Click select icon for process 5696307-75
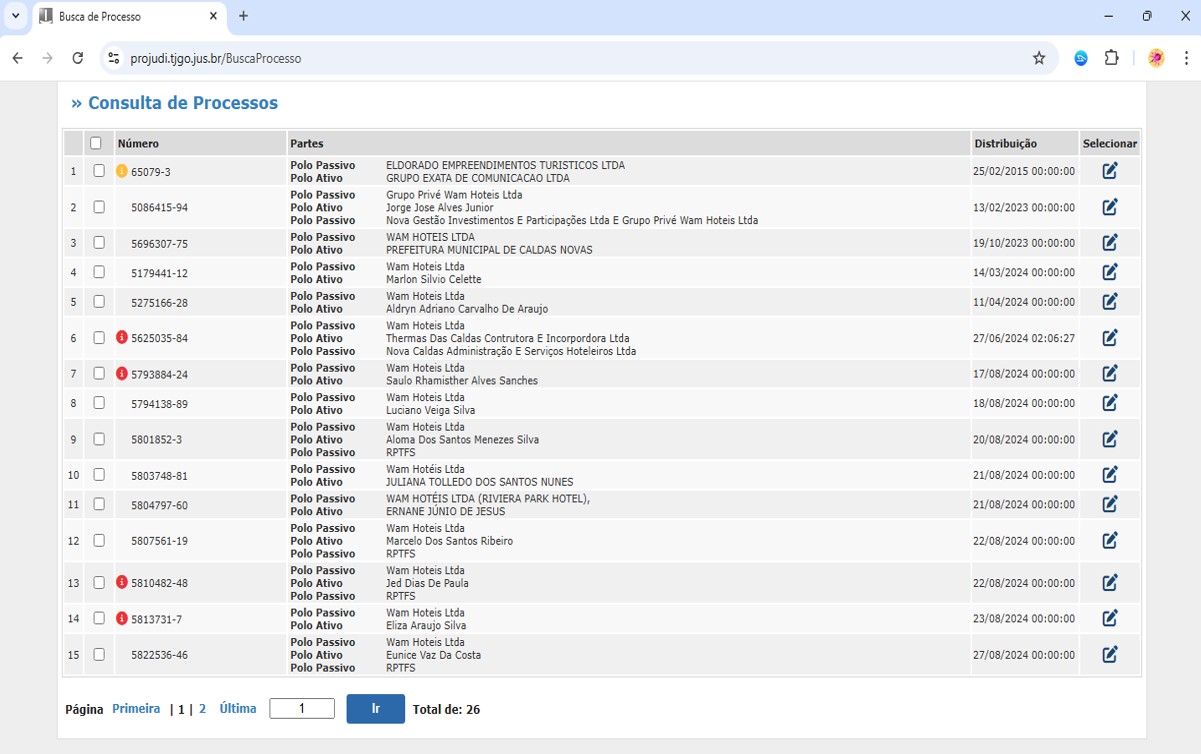This screenshot has width=1201, height=754. coord(1109,243)
